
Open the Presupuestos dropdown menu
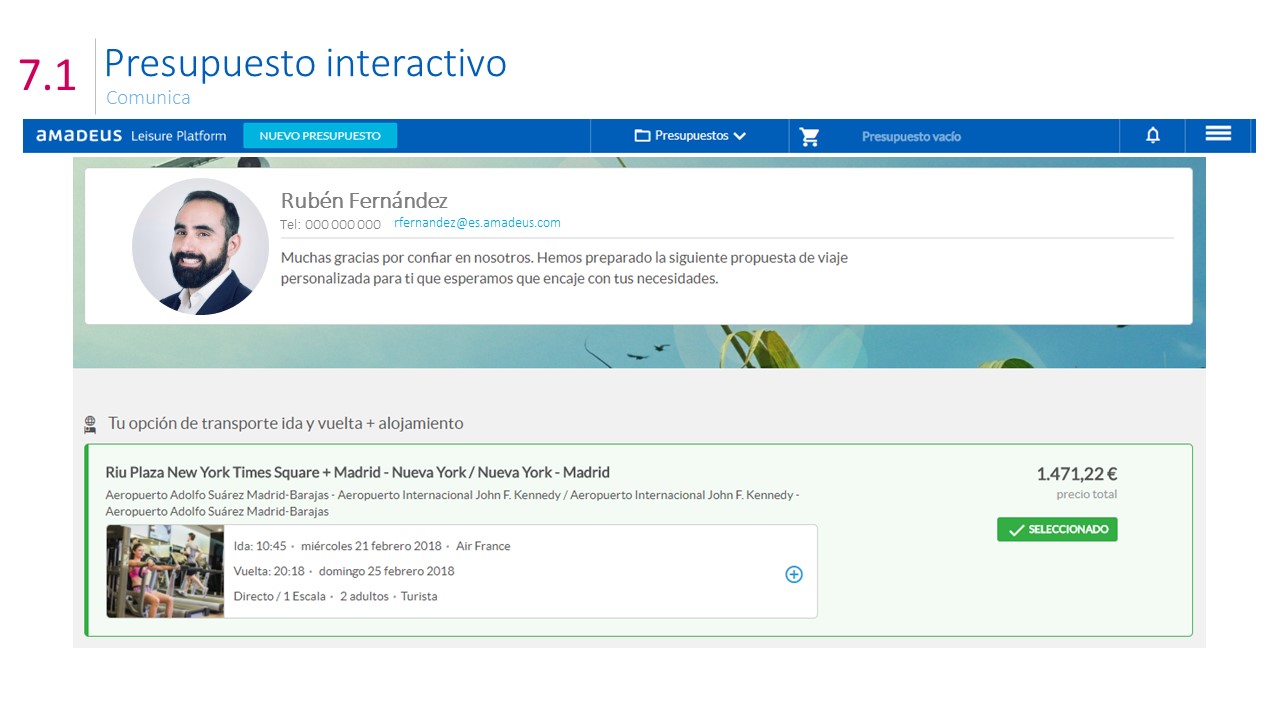click(x=691, y=136)
